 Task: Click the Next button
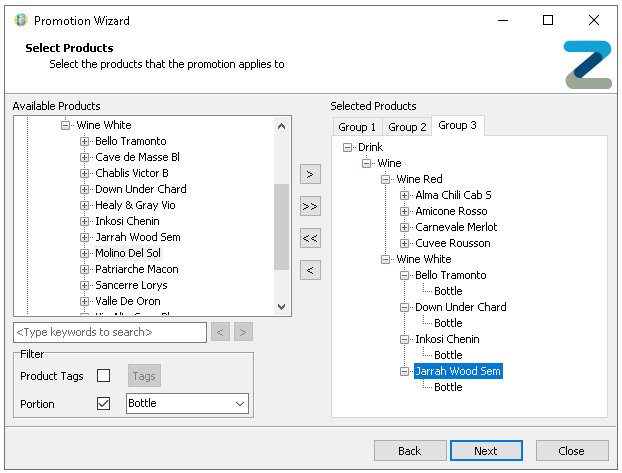point(486,451)
